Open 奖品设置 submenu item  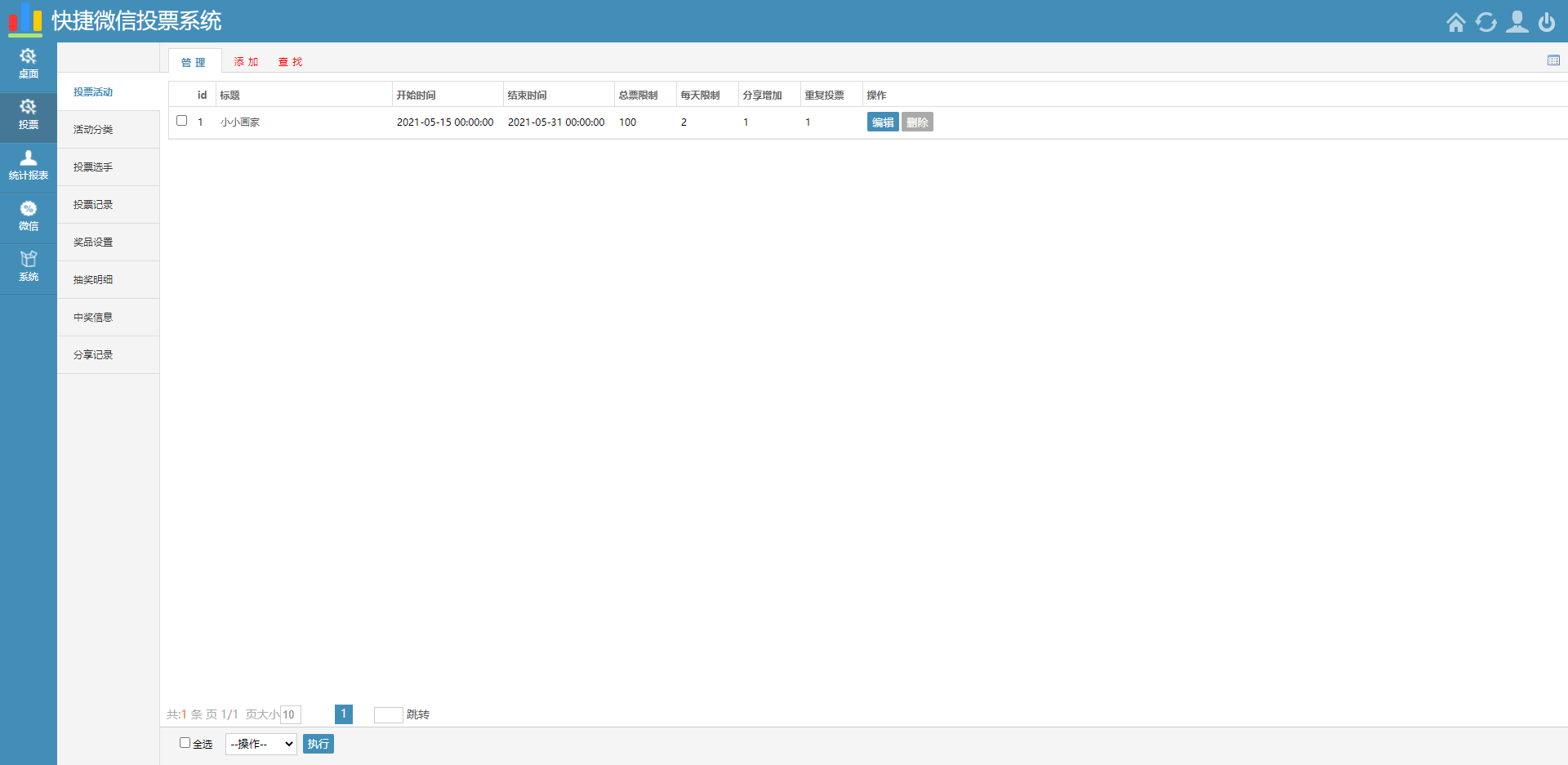(x=109, y=242)
